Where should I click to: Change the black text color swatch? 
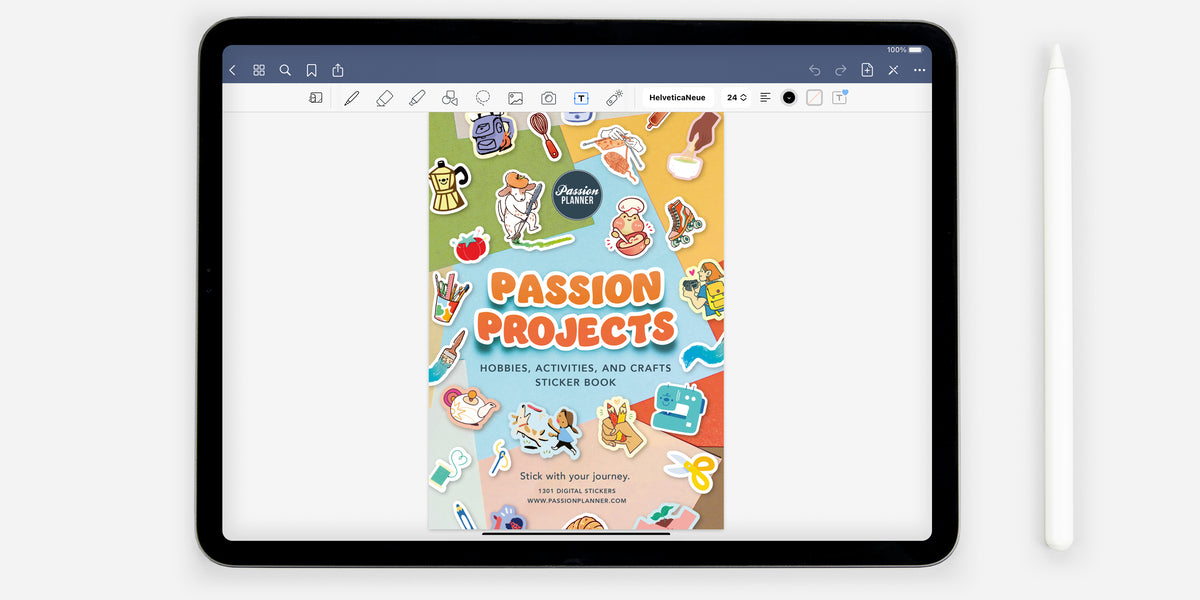(x=788, y=97)
